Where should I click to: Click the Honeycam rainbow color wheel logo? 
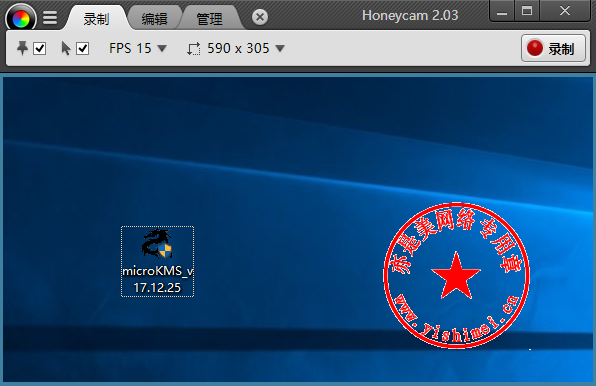(21, 17)
